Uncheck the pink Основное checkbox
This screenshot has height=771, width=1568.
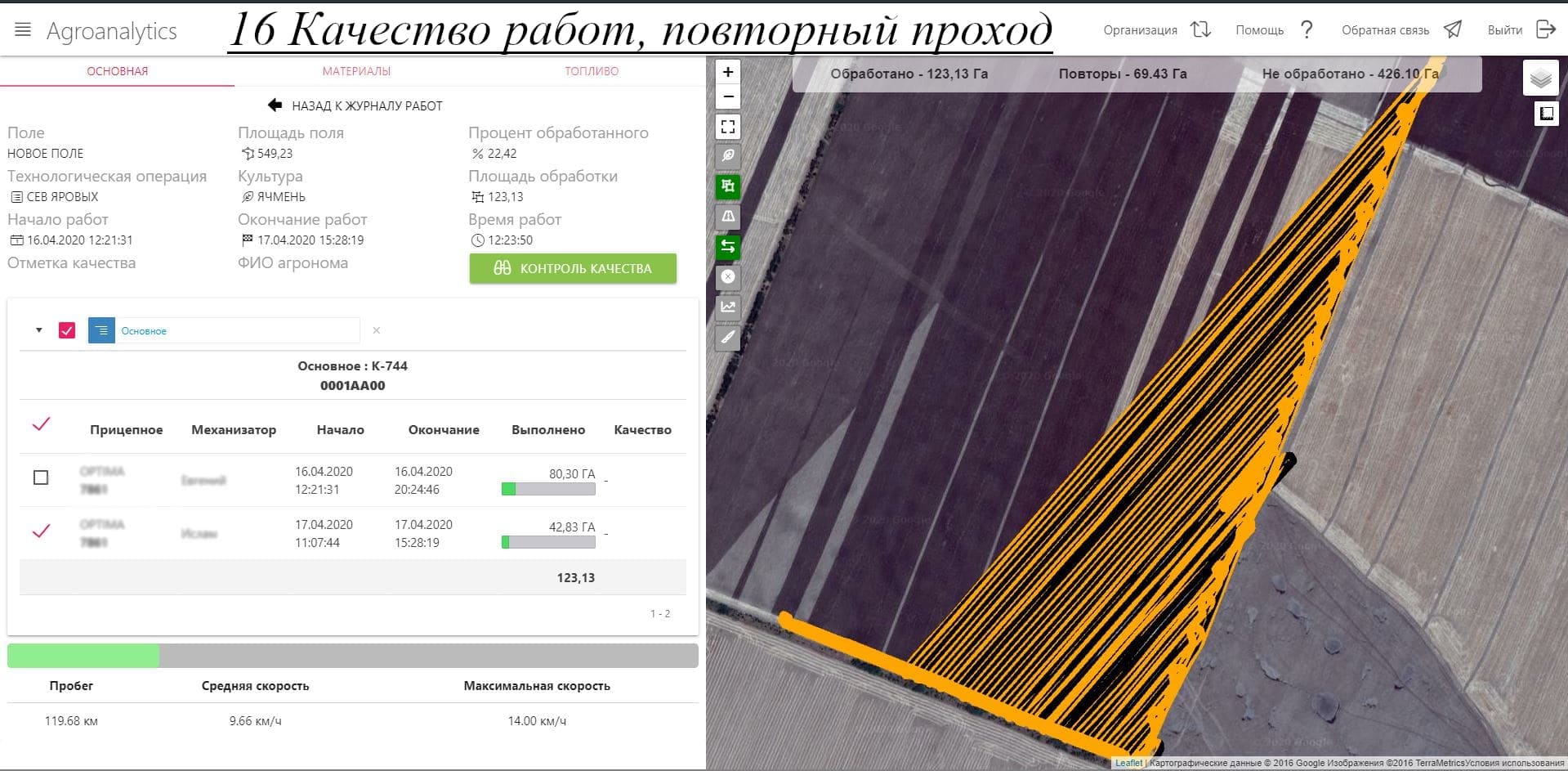(67, 330)
